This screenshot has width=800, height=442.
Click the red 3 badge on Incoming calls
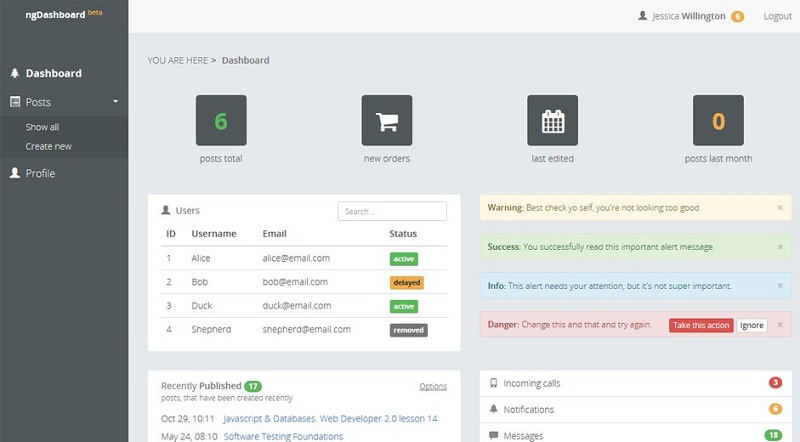[775, 382]
